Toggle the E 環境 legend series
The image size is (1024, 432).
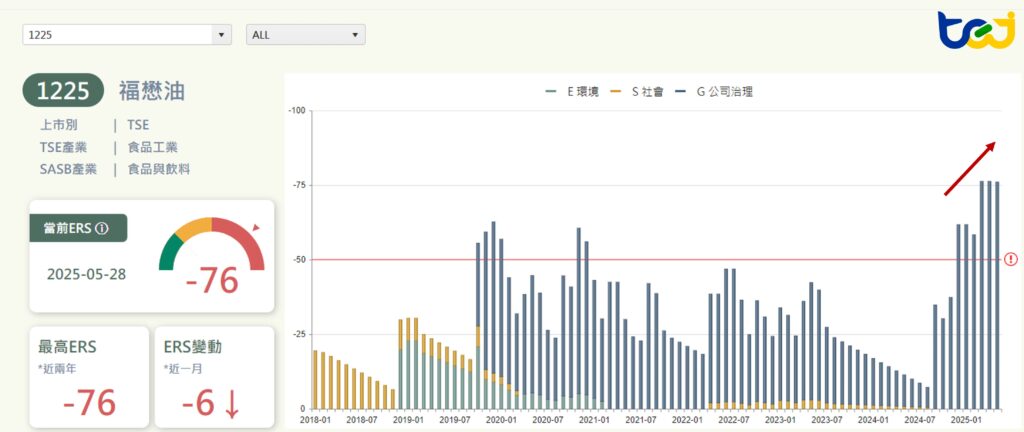571,92
